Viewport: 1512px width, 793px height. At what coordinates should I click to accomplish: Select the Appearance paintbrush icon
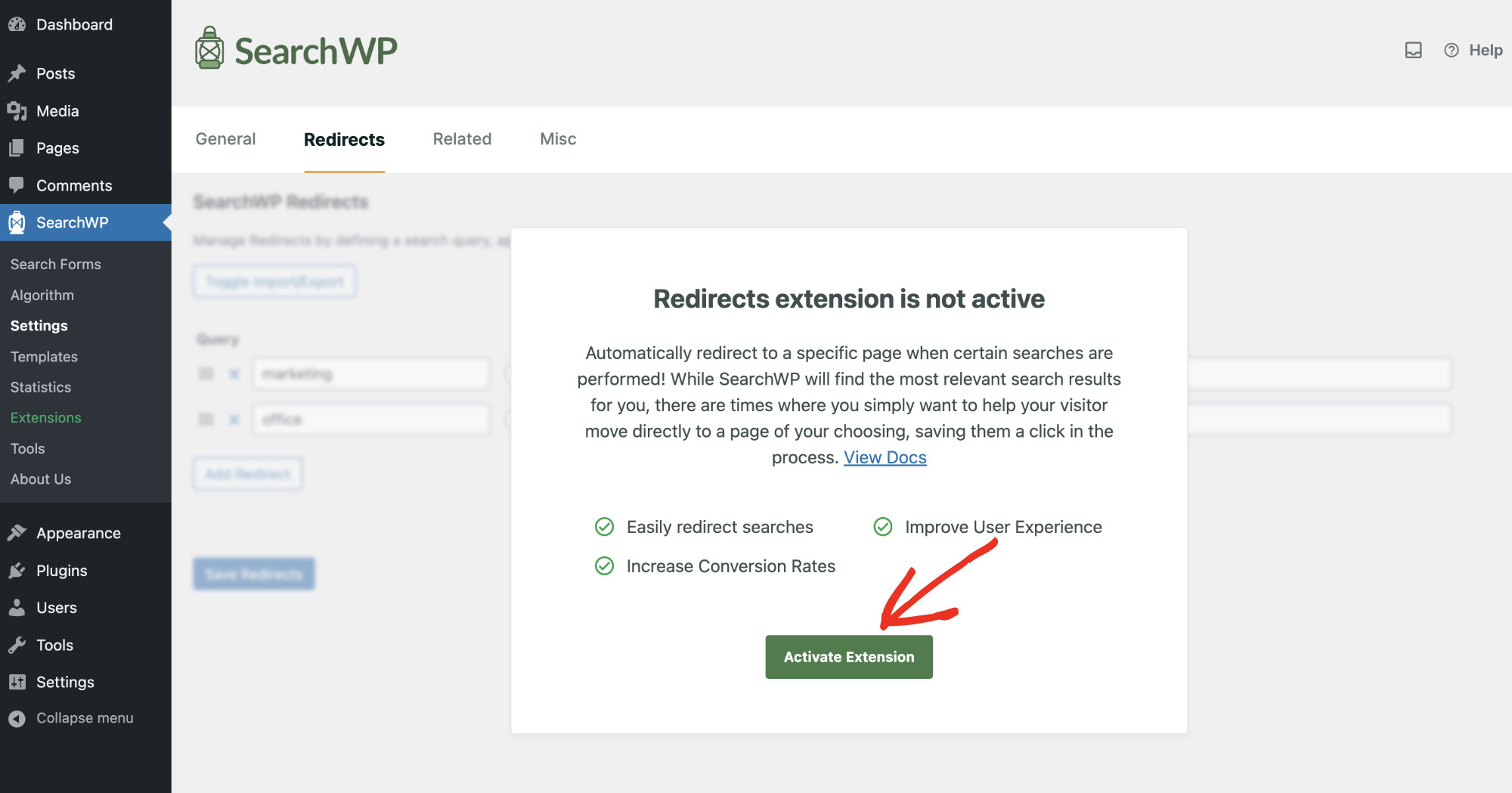[17, 532]
